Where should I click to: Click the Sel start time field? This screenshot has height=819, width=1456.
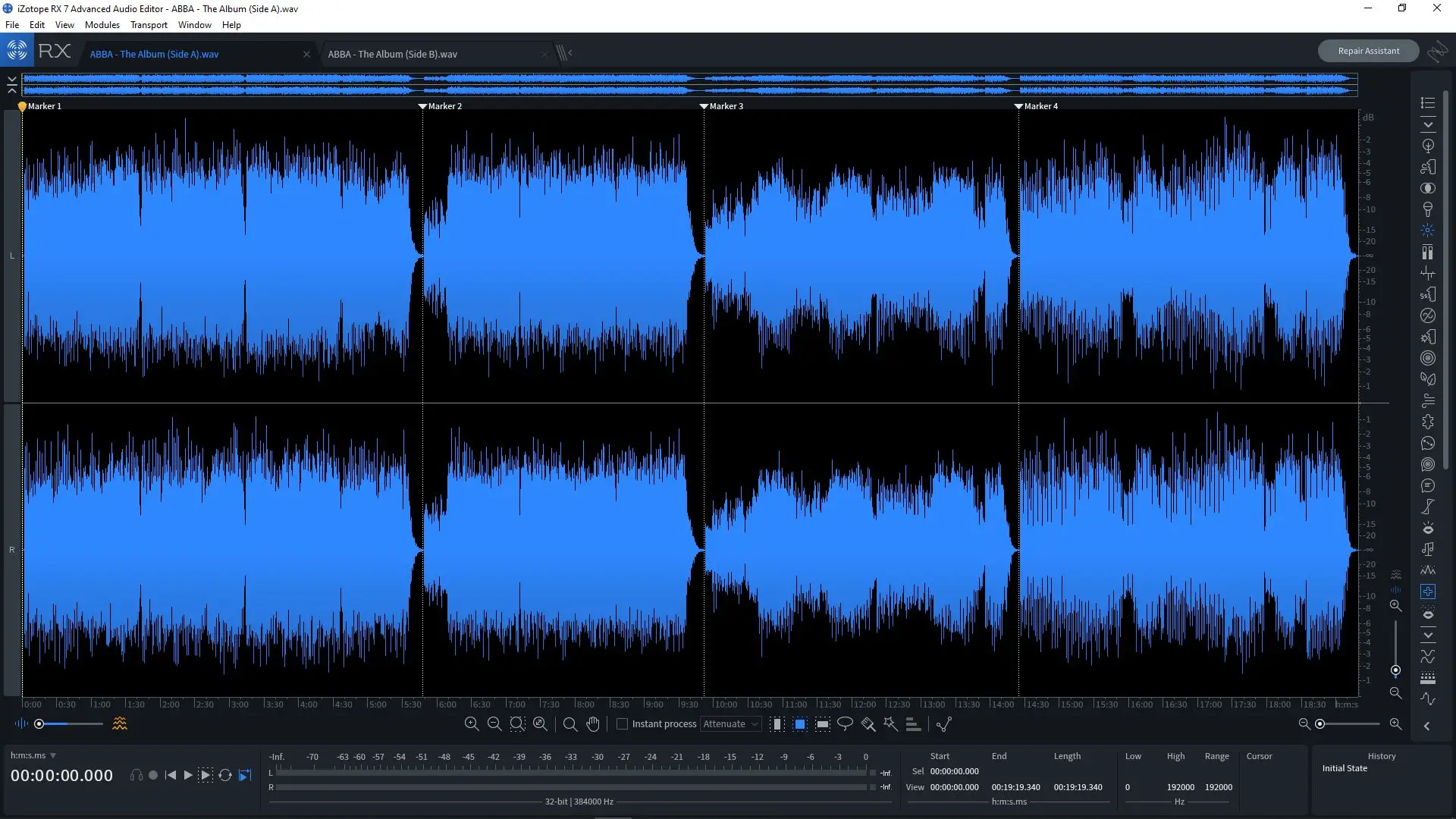tap(954, 771)
